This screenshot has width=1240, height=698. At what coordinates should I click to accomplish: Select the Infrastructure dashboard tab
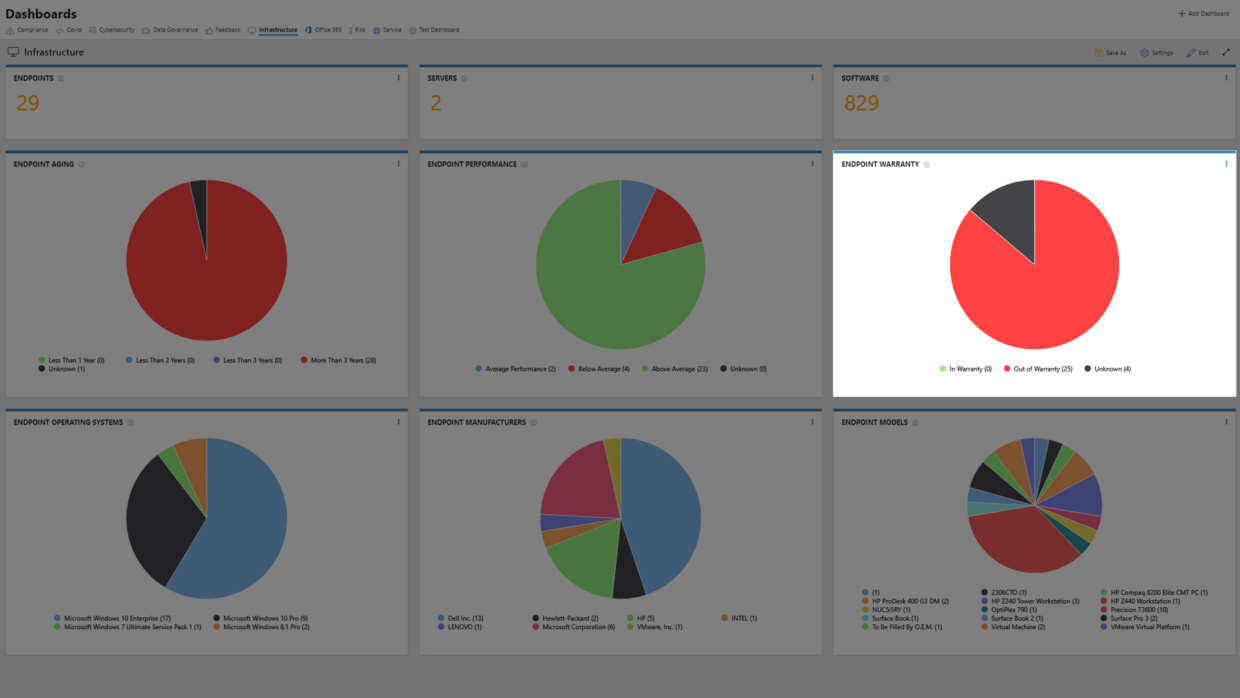(x=272, y=30)
